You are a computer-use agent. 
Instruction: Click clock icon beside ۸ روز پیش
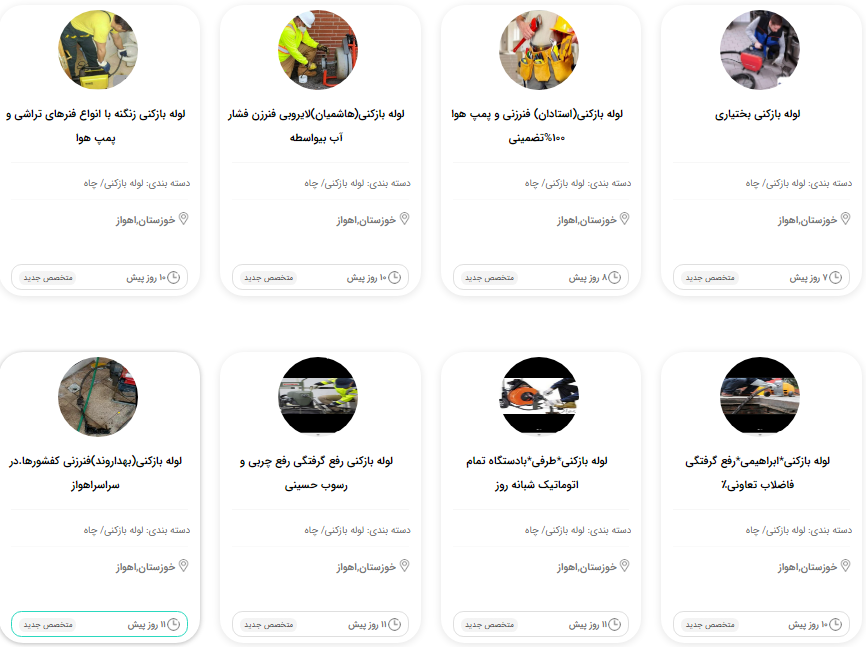point(614,277)
